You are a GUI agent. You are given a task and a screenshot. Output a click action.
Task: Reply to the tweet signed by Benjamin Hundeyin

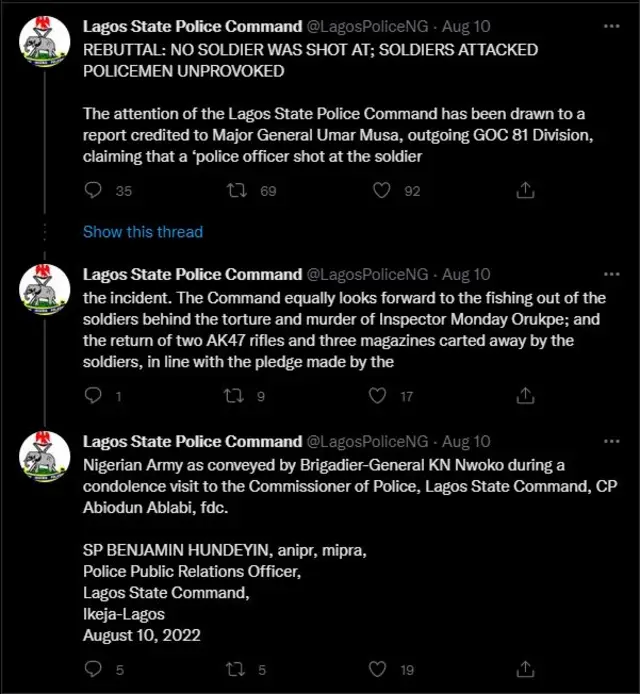tap(93, 670)
